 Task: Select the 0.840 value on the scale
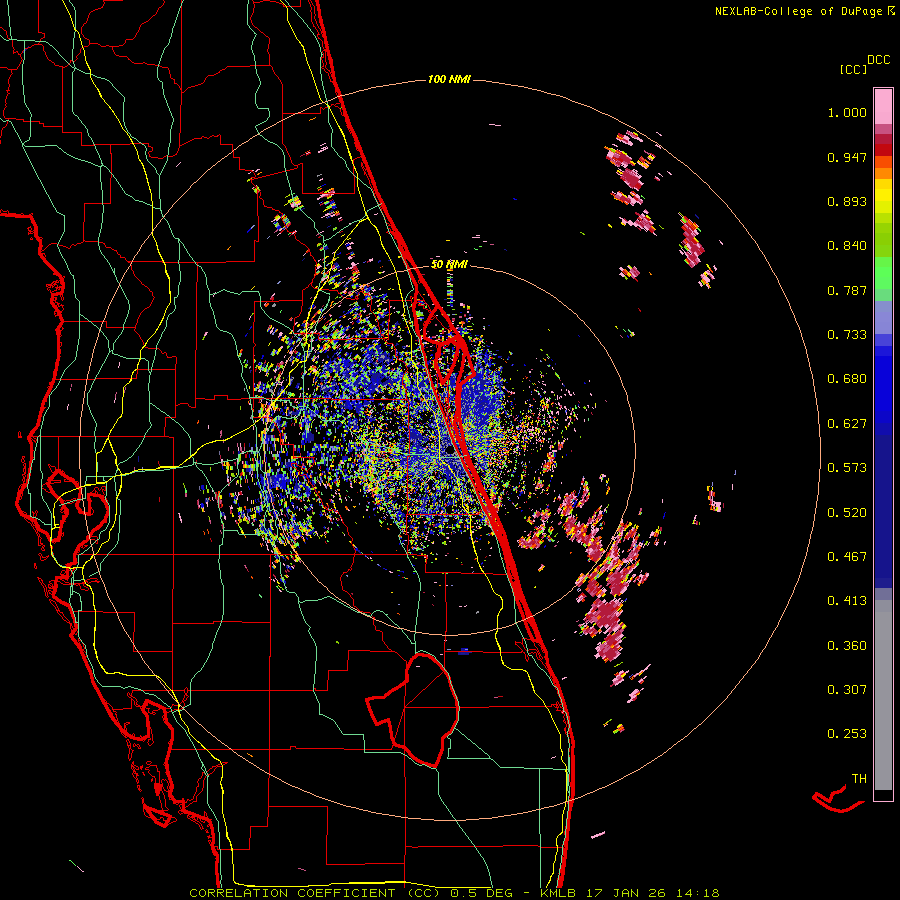click(847, 246)
